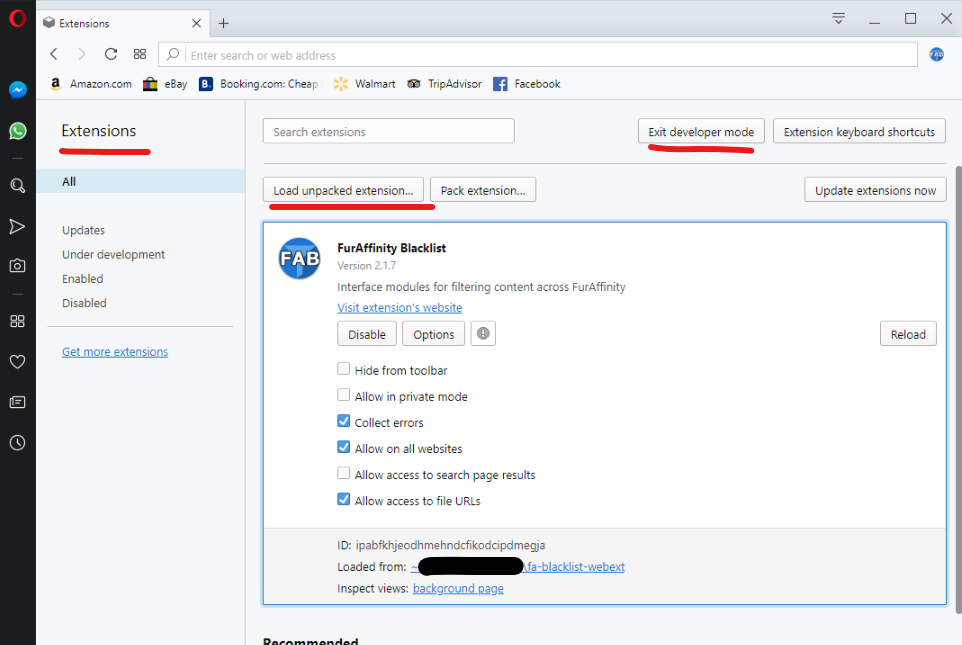Open the Bookmarks heart icon
This screenshot has width=962, height=645.
coord(18,362)
